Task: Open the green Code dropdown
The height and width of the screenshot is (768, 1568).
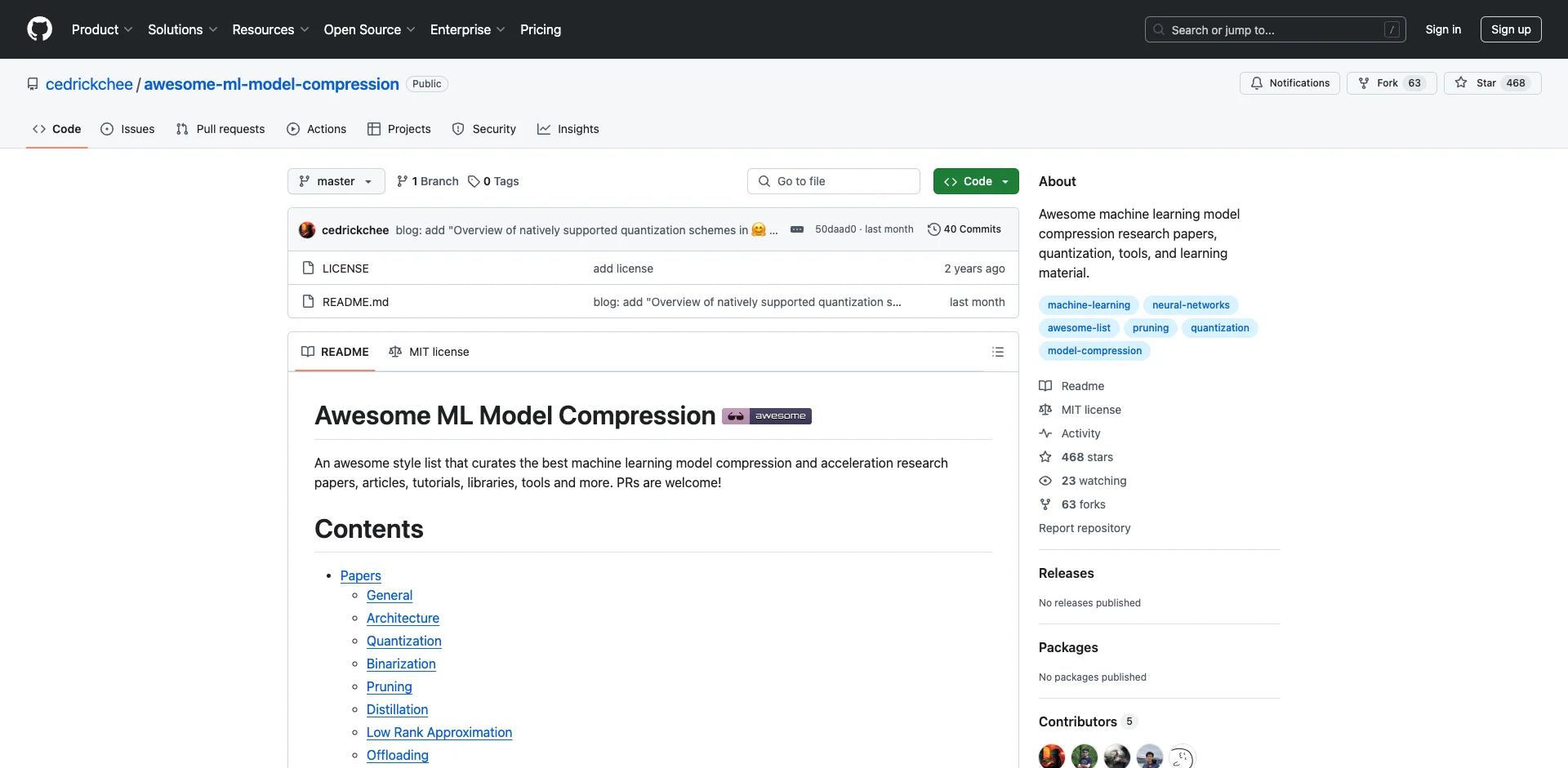Action: click(976, 181)
